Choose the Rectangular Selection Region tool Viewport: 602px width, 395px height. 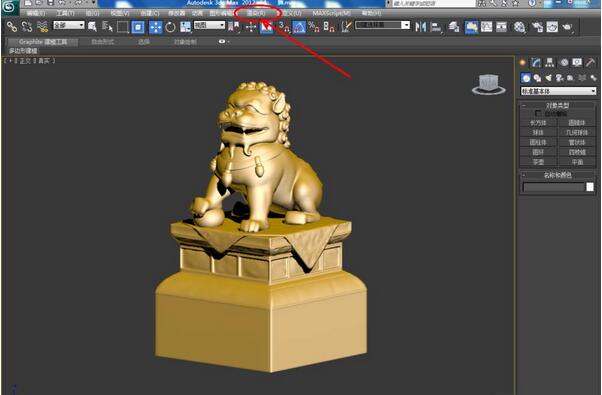coord(122,27)
